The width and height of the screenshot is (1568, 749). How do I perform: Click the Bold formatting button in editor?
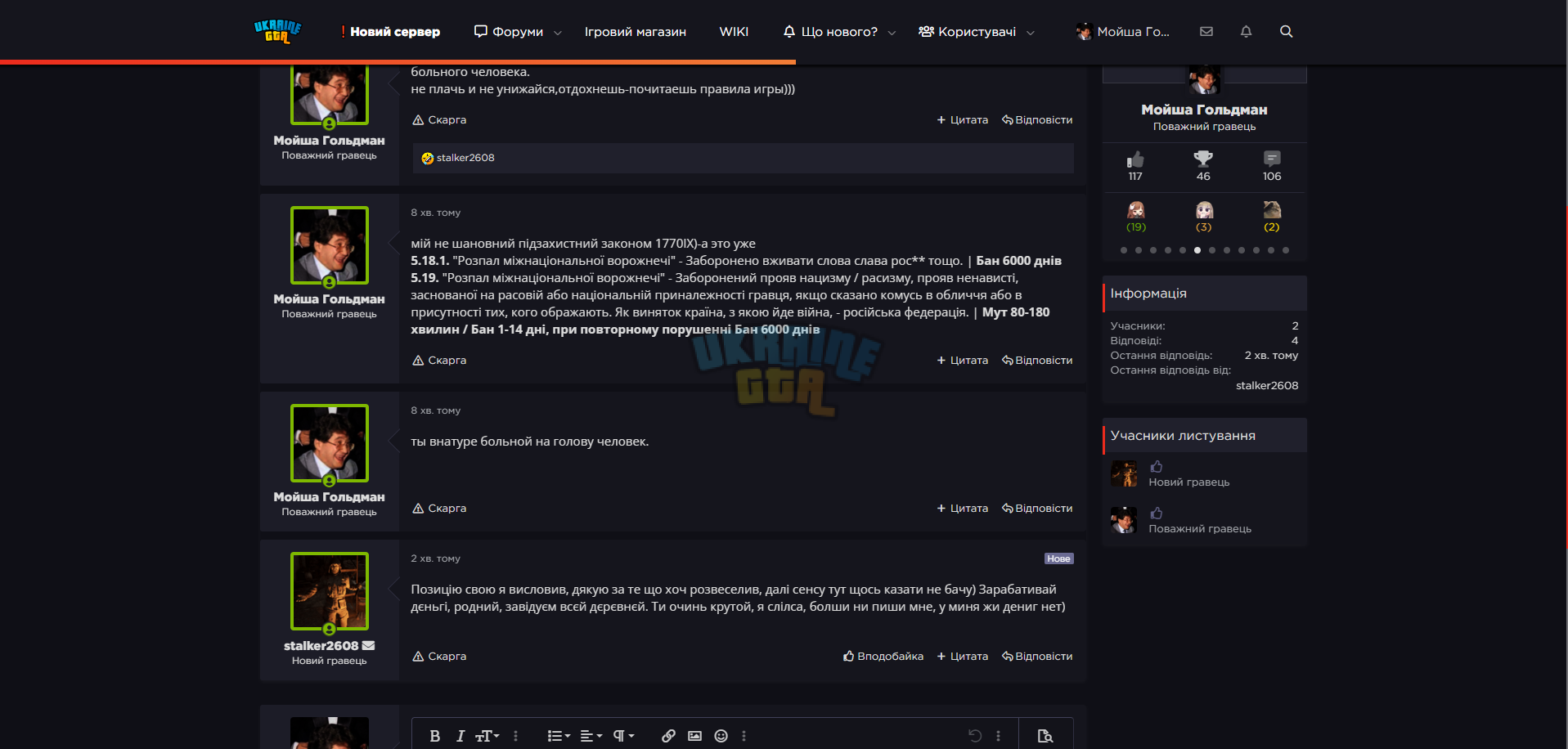[x=434, y=736]
